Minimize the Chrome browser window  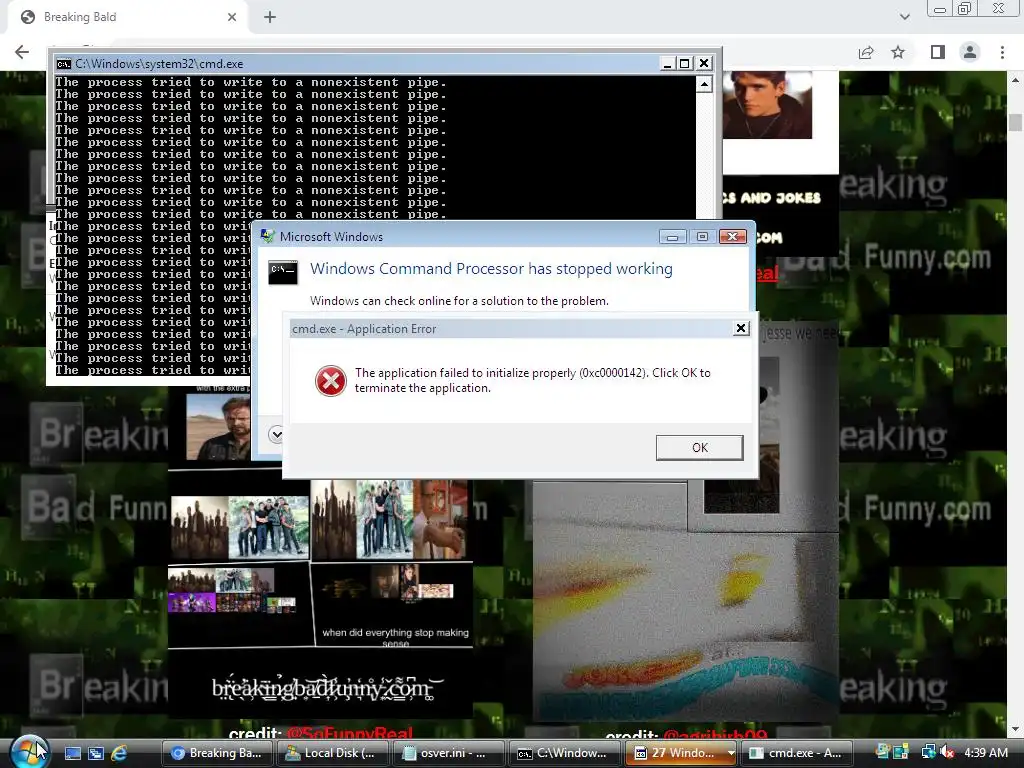(940, 9)
